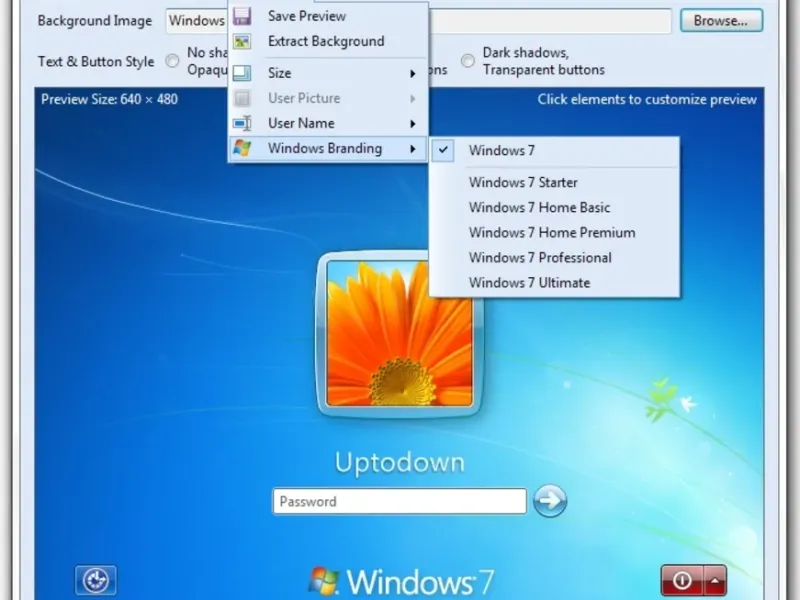Expand the Size submenu arrow
This screenshot has height=600, width=800.
(x=413, y=73)
